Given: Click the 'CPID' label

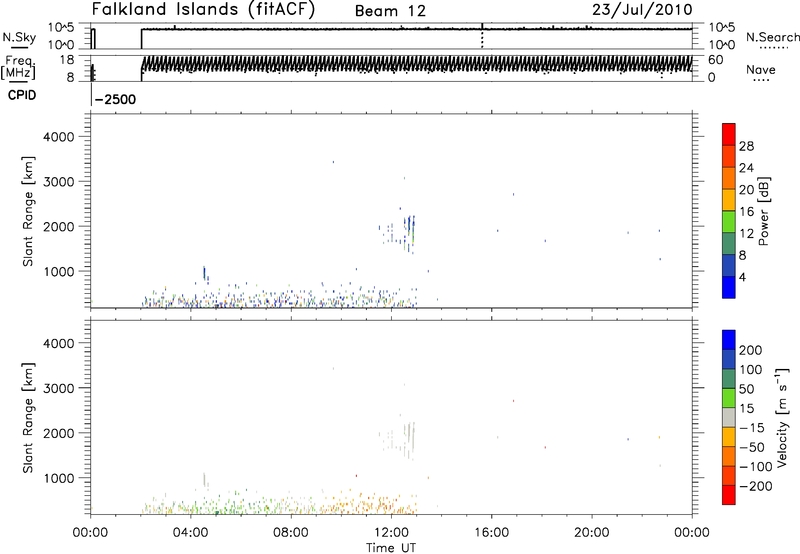Looking at the screenshot, I should click(22, 95).
